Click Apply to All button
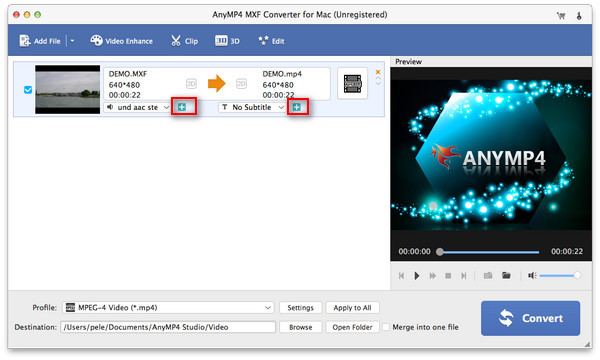 [x=352, y=308]
